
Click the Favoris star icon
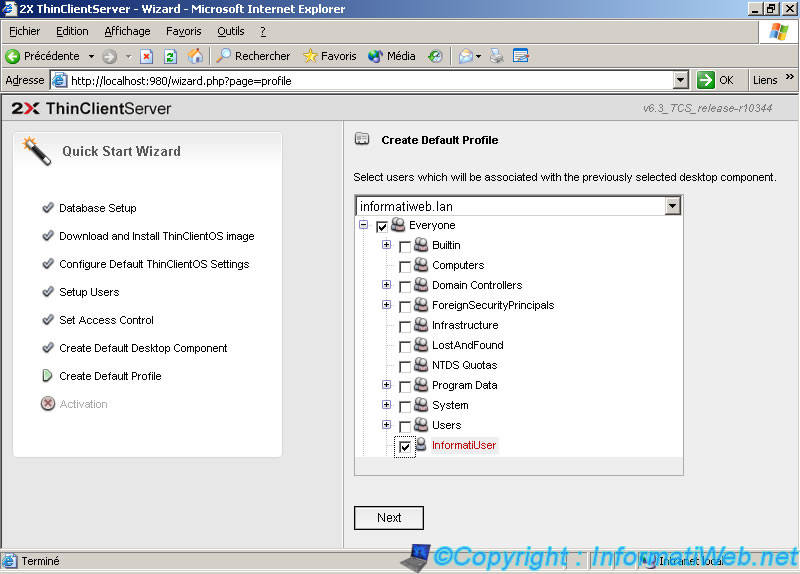[x=310, y=56]
